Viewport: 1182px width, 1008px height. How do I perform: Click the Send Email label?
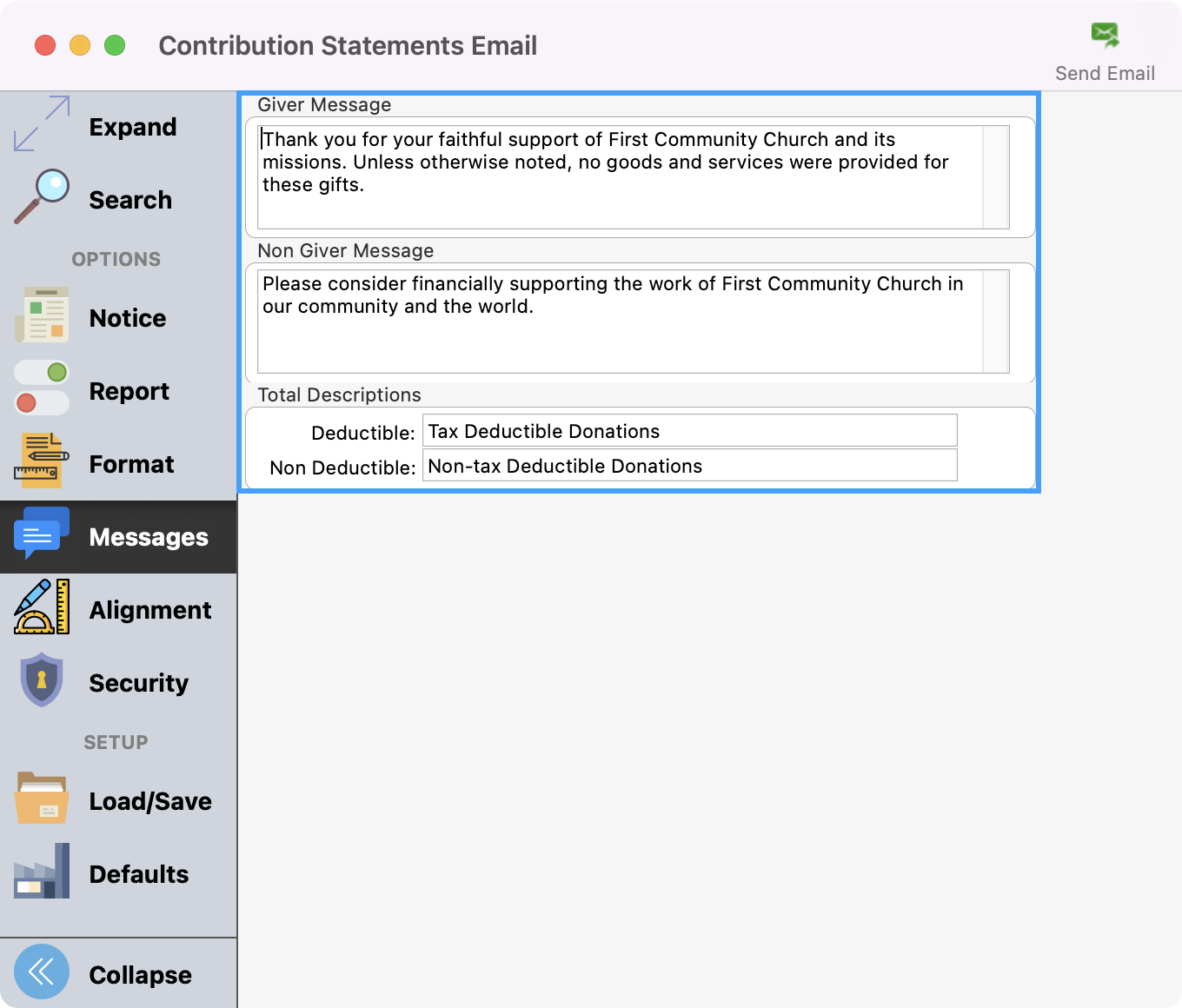click(x=1105, y=74)
